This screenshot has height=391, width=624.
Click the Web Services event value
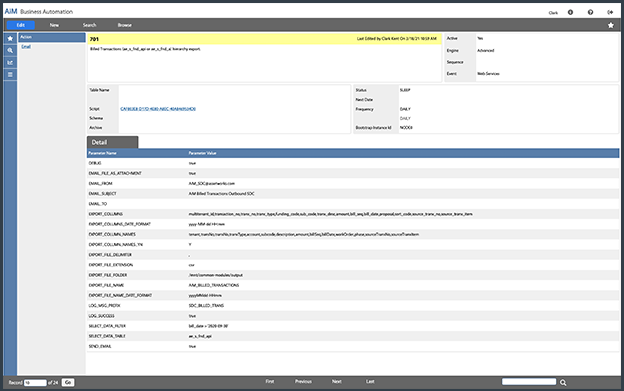click(x=488, y=74)
